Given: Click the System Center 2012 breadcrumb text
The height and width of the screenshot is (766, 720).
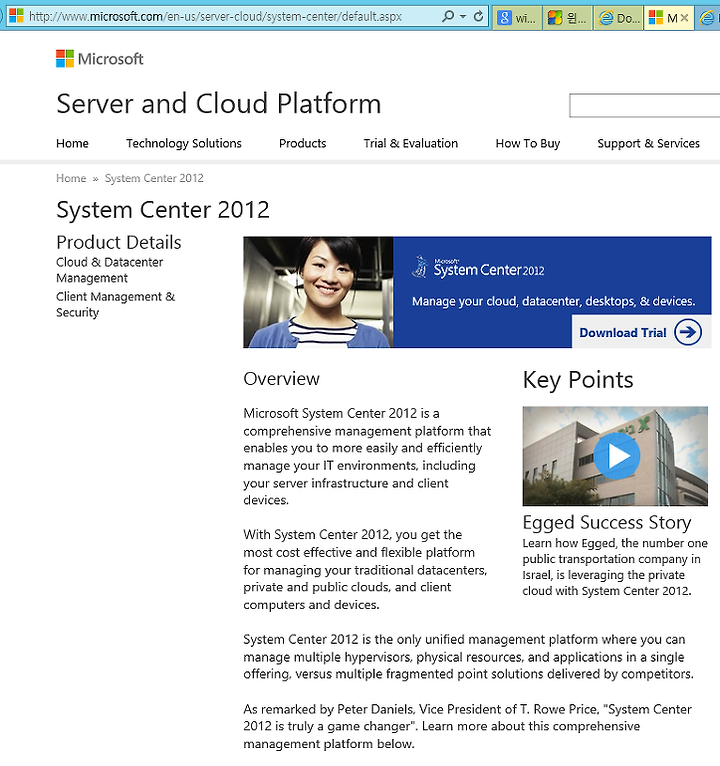Looking at the screenshot, I should (154, 178).
